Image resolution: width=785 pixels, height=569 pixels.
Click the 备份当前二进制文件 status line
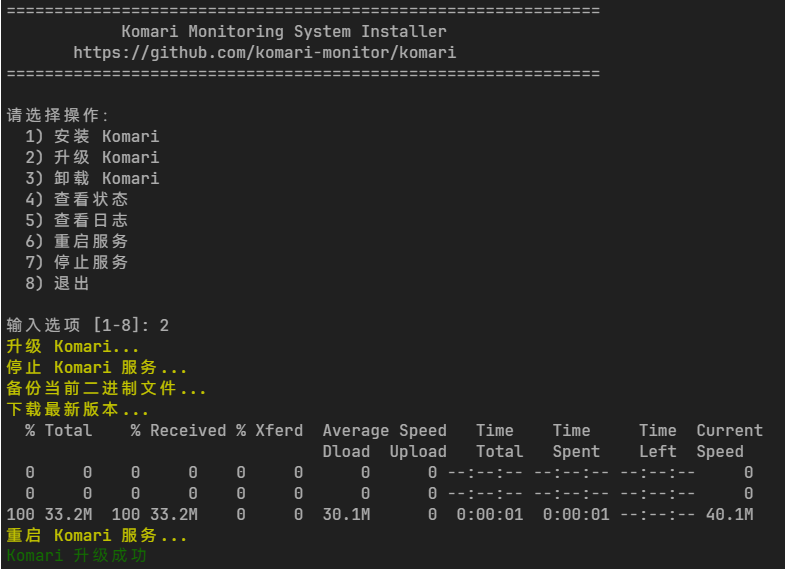click(x=106, y=389)
